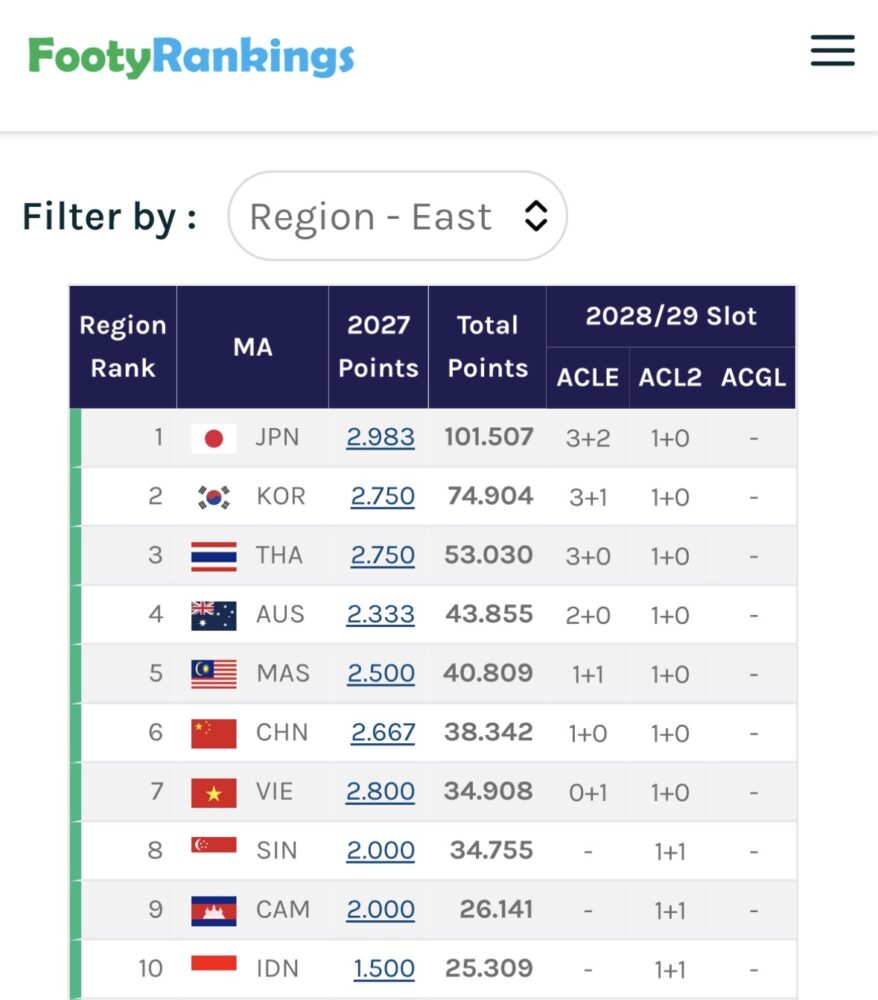Click the China flag icon
This screenshot has height=1000, width=878.
tap(214, 733)
